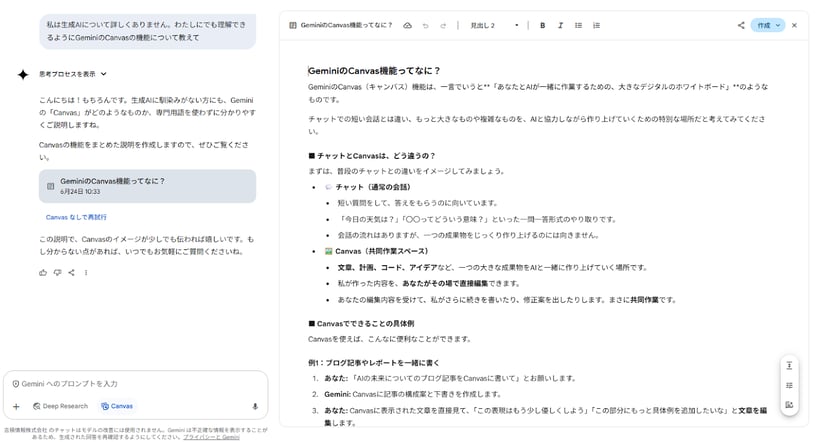
Task: Apply bulleted list formatting
Action: (578, 25)
